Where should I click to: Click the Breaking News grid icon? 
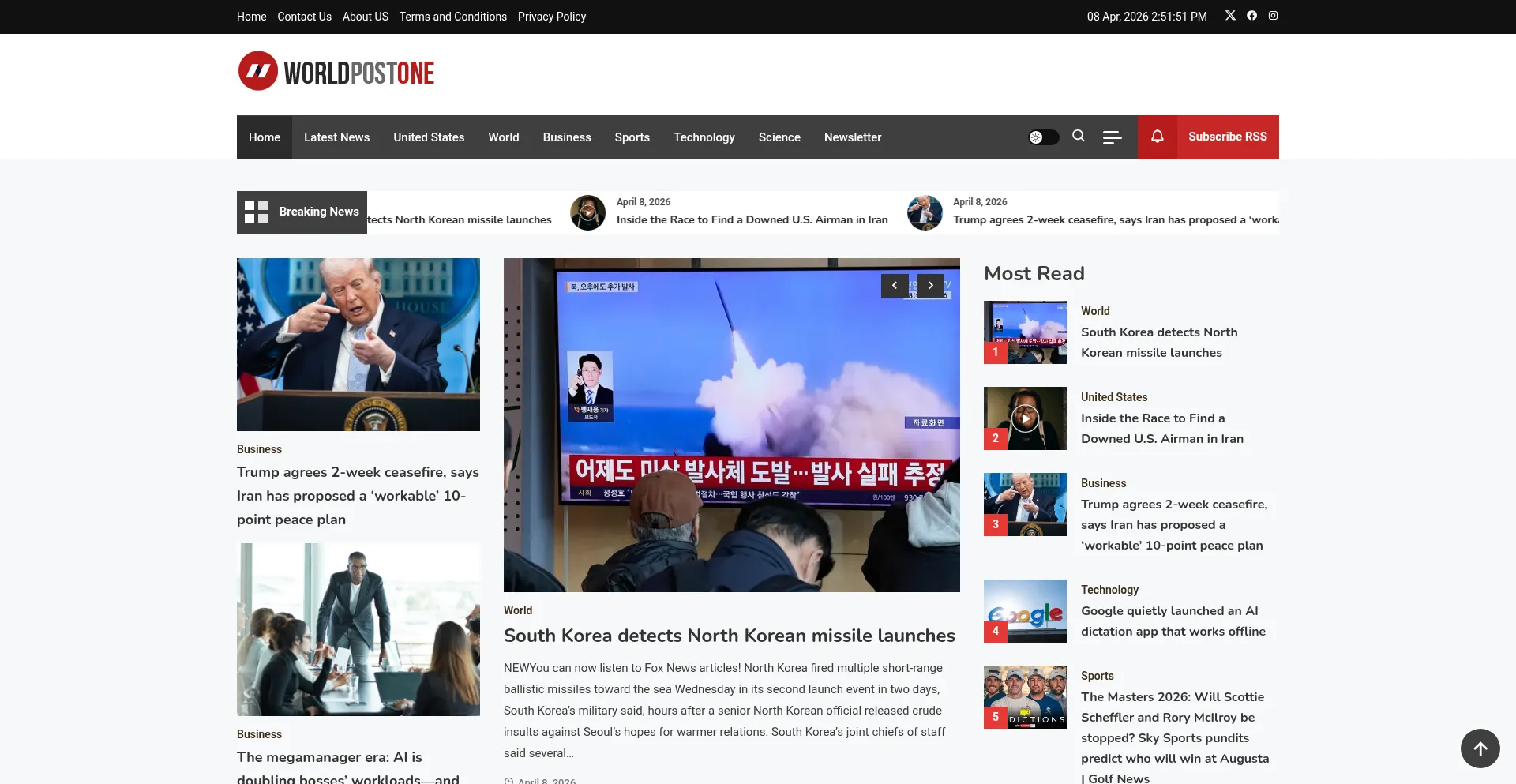[x=256, y=212]
